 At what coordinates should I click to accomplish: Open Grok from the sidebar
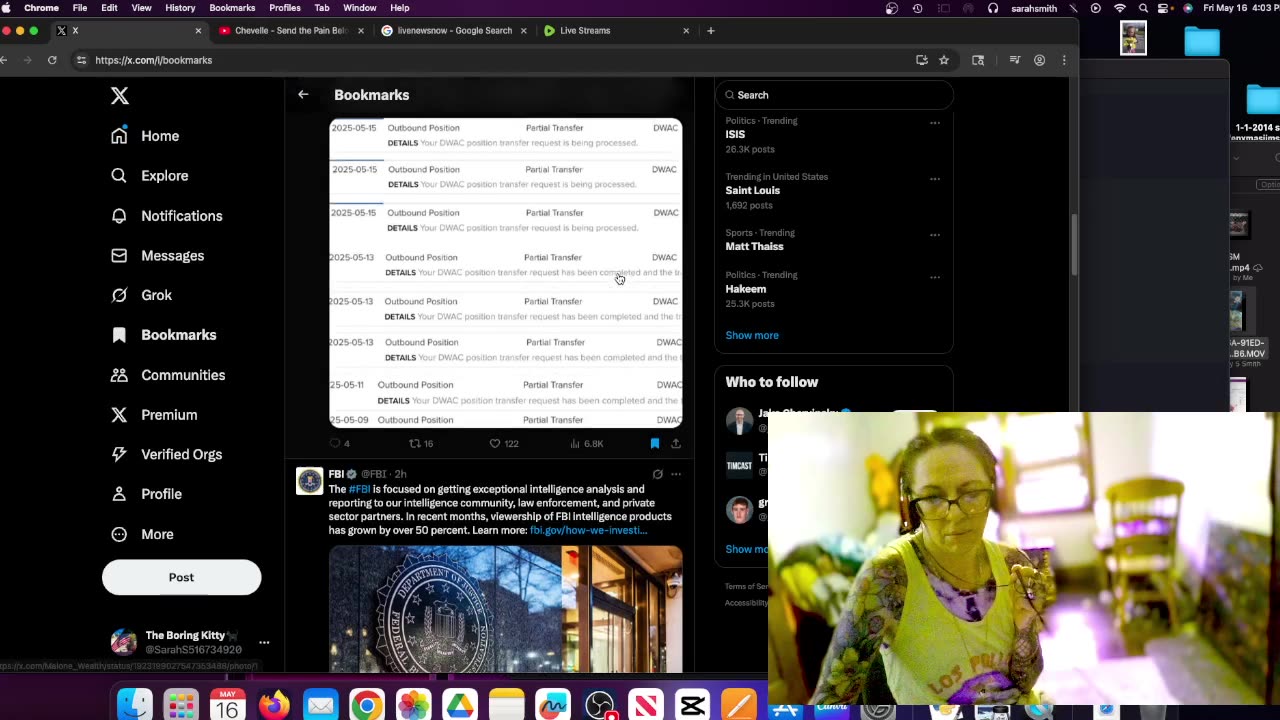(142, 295)
